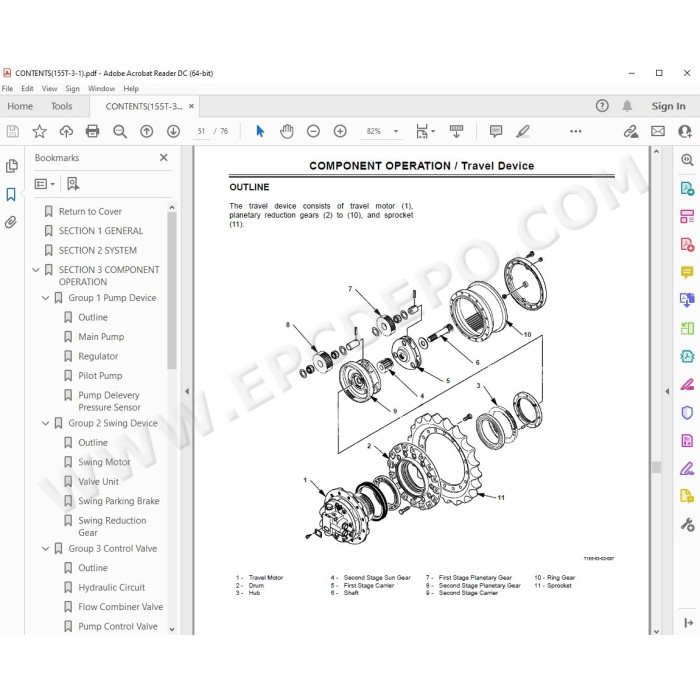This screenshot has width=700, height=700.
Task: Switch to the Tools tab
Action: (61, 106)
